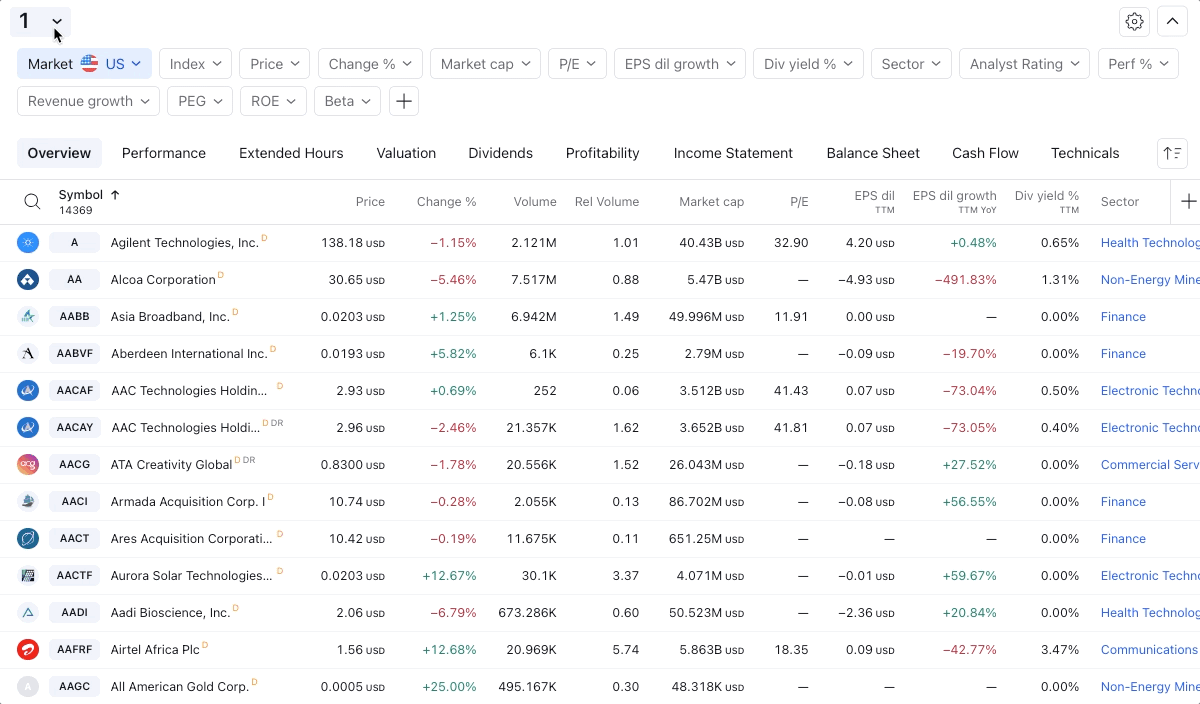Open the Analyst Rating filter dropdown
Viewport: 1200px width, 704px height.
point(1025,64)
